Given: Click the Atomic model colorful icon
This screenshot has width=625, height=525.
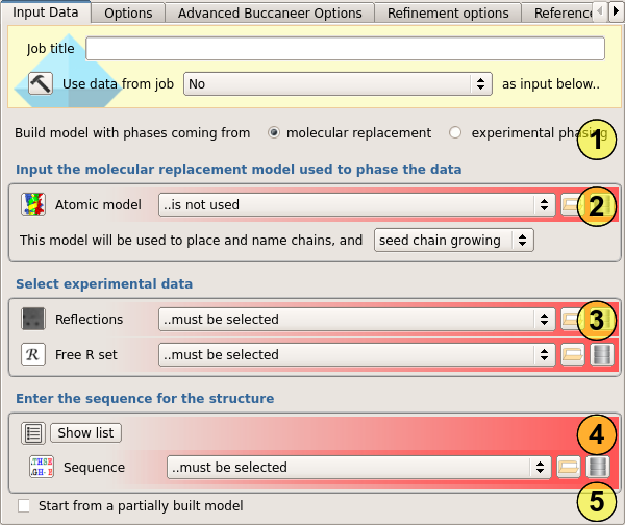Looking at the screenshot, I should click(x=34, y=205).
